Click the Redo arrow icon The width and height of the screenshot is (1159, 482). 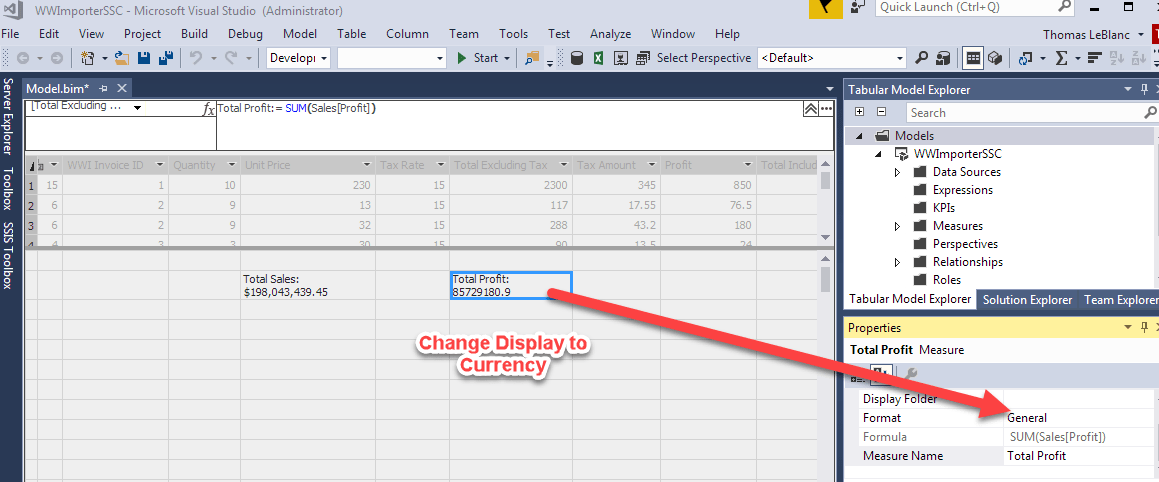click(x=231, y=58)
